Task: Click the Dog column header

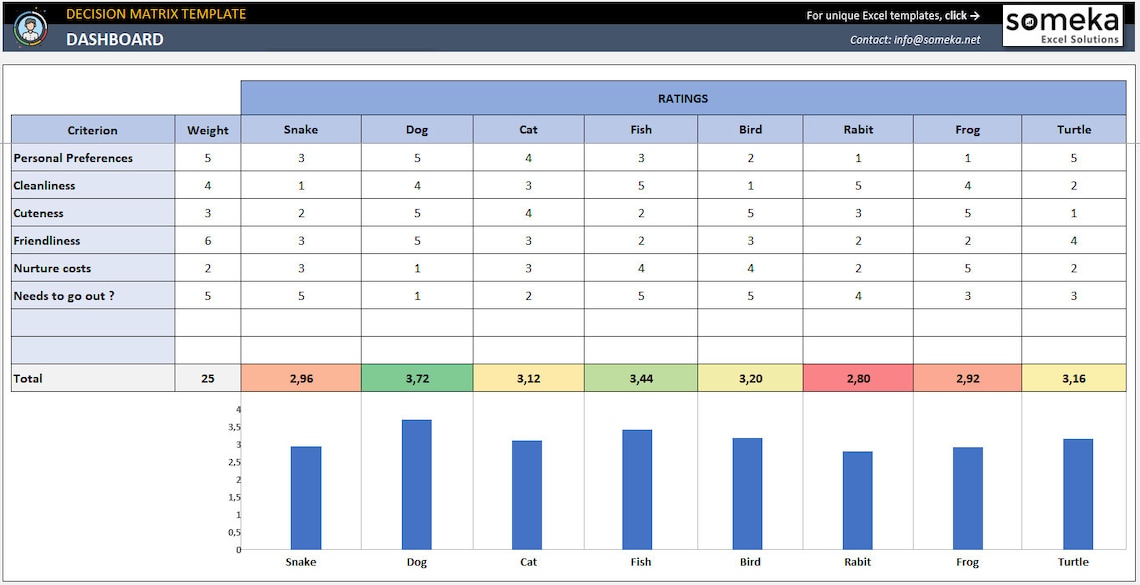Action: tap(416, 129)
